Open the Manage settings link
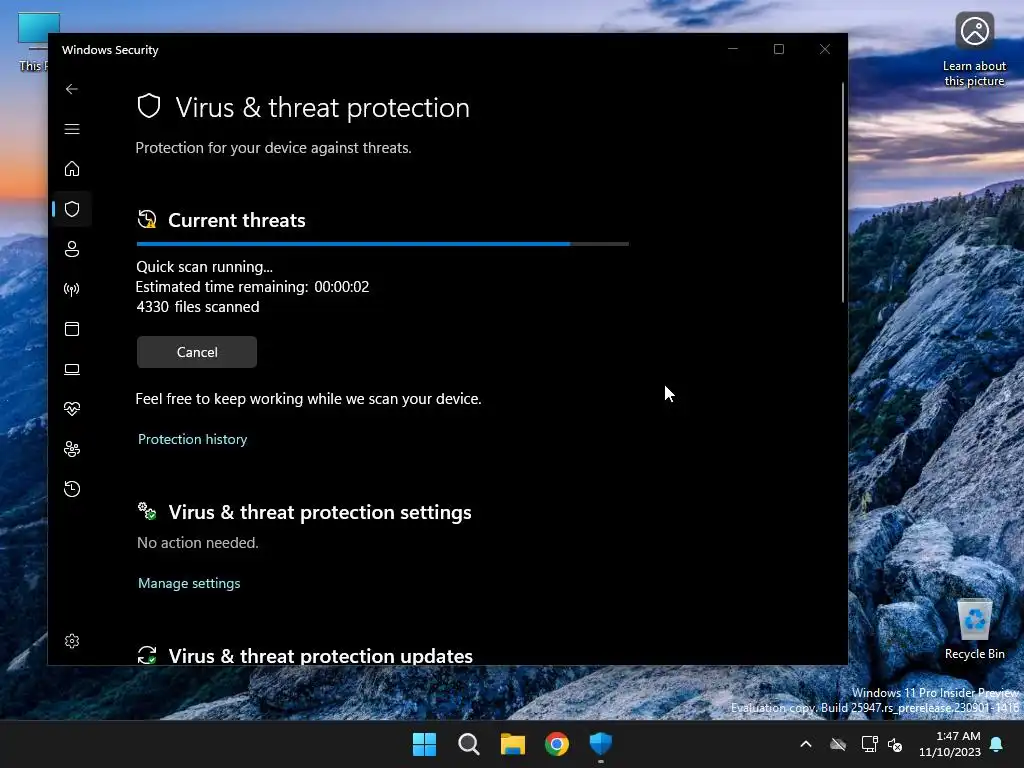 (x=189, y=583)
